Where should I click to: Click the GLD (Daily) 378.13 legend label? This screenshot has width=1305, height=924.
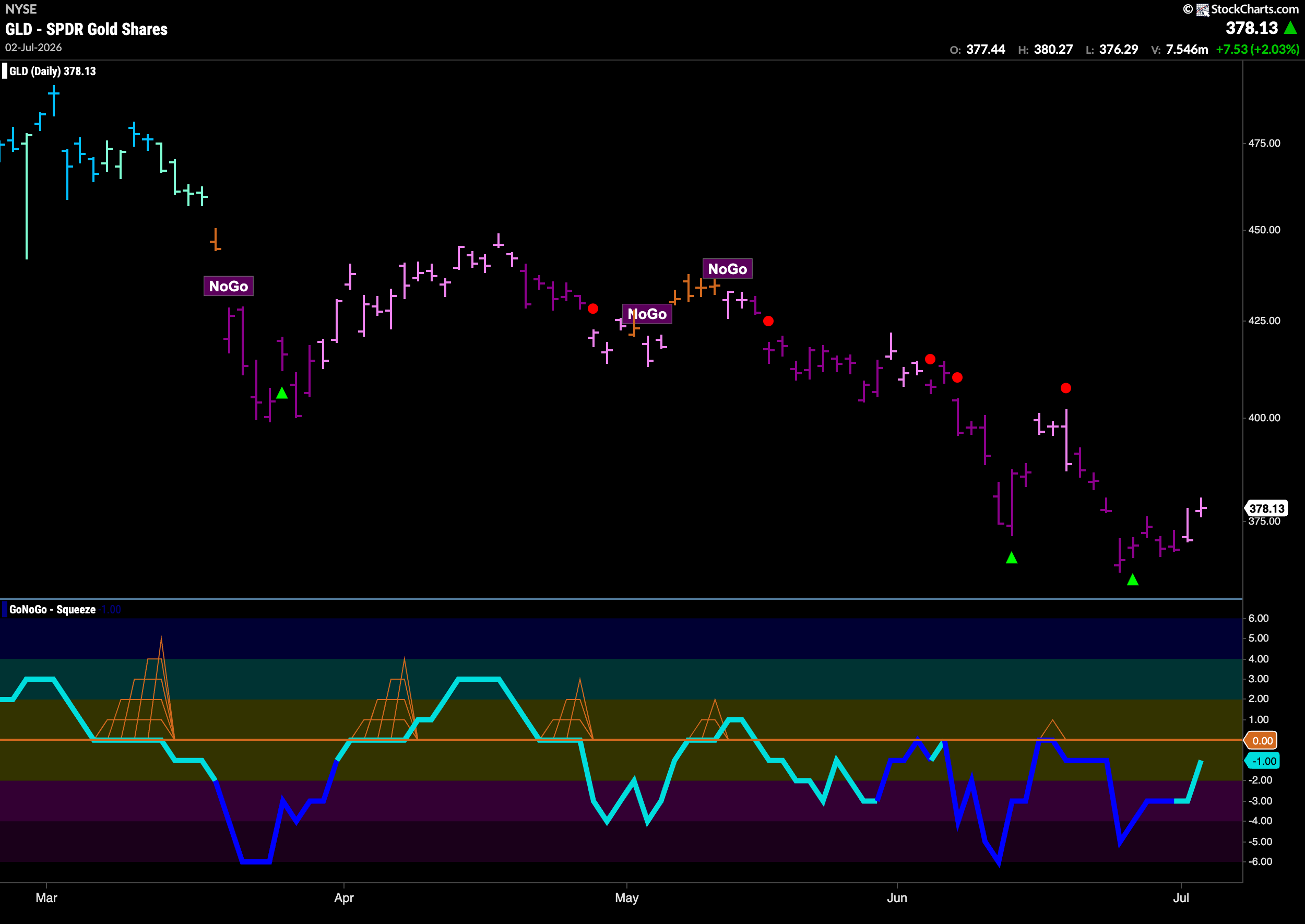(52, 71)
